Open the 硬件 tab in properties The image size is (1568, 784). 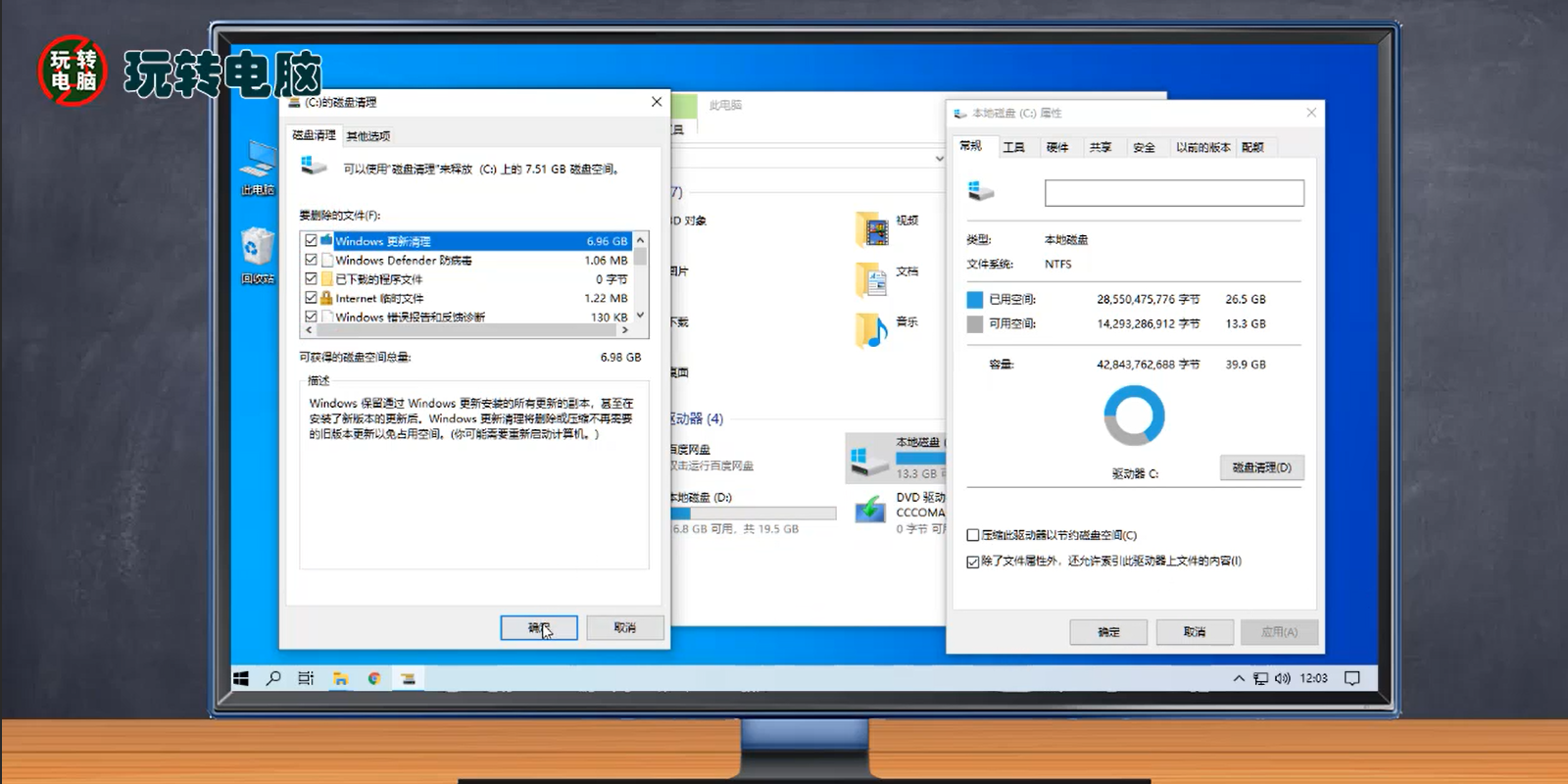pyautogui.click(x=1057, y=147)
